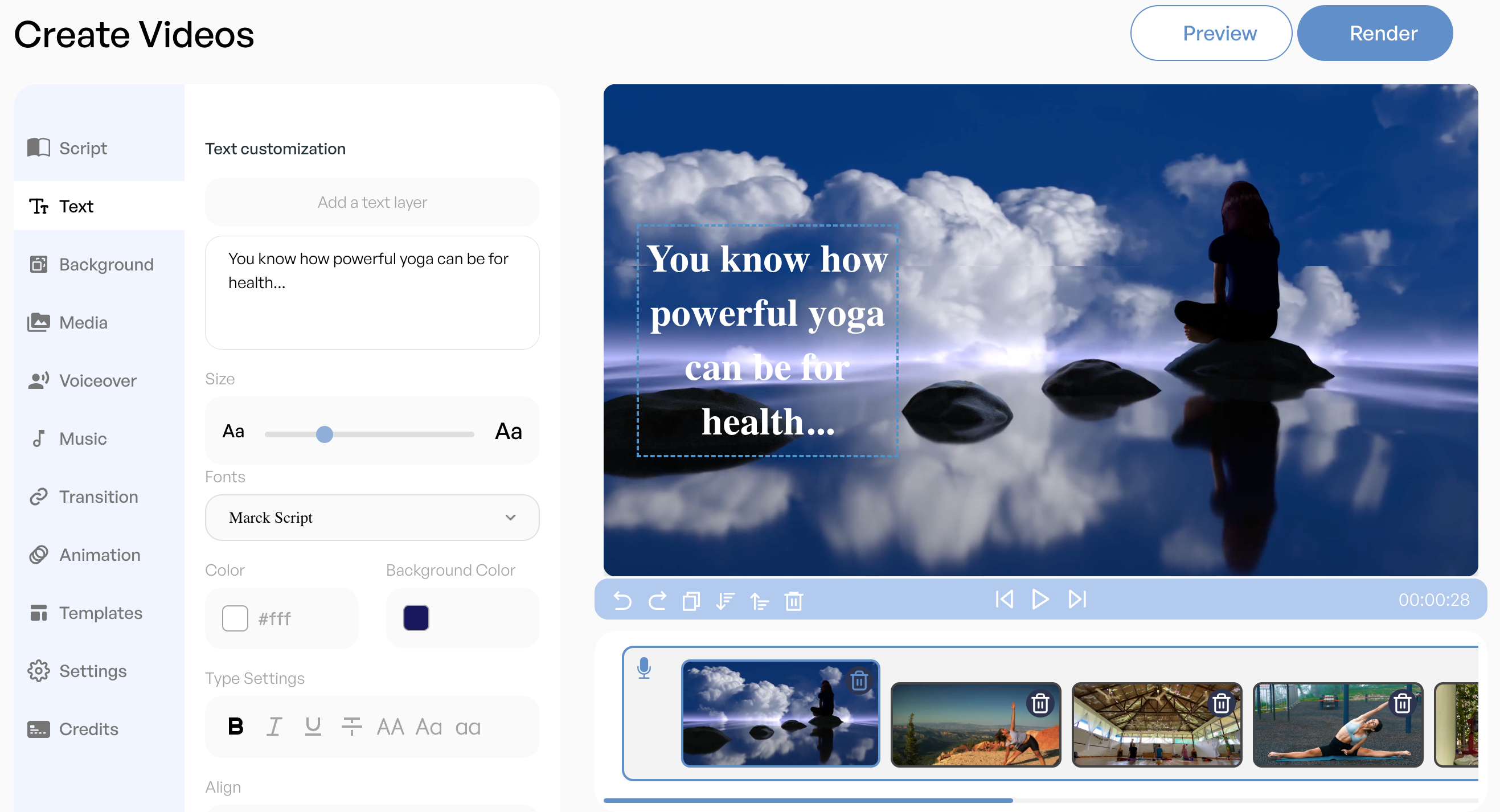The height and width of the screenshot is (812, 1500).
Task: Toggle bold text formatting
Action: coord(236,727)
